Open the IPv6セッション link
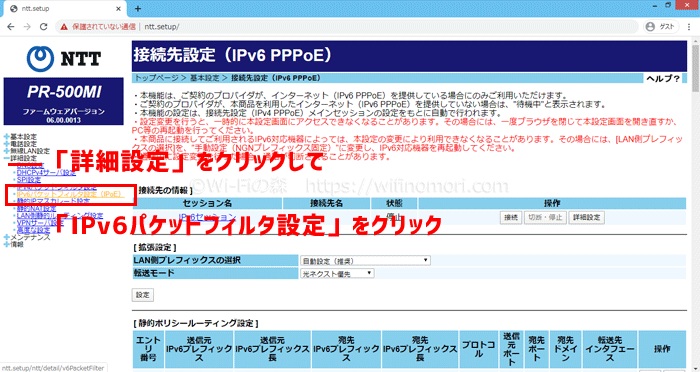 click(x=207, y=217)
